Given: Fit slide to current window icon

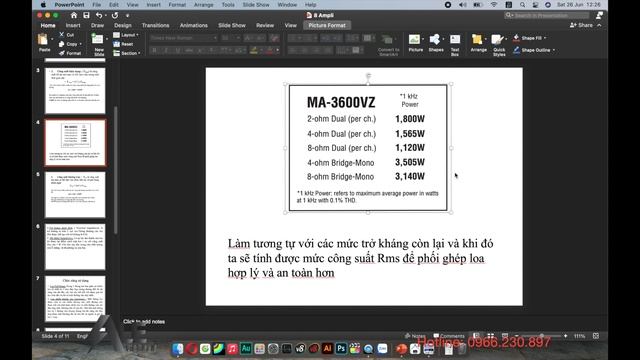Looking at the screenshot, I should 596,336.
